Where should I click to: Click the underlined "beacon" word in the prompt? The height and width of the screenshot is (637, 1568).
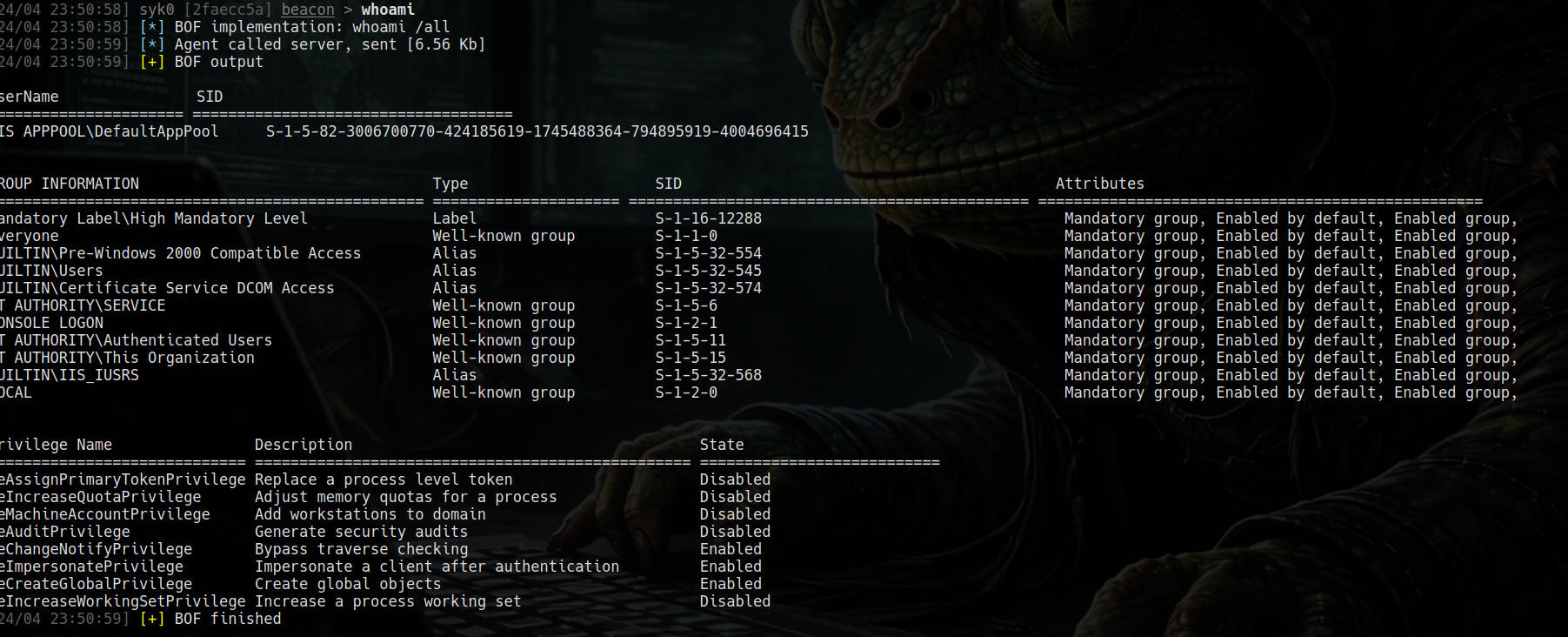click(x=308, y=10)
